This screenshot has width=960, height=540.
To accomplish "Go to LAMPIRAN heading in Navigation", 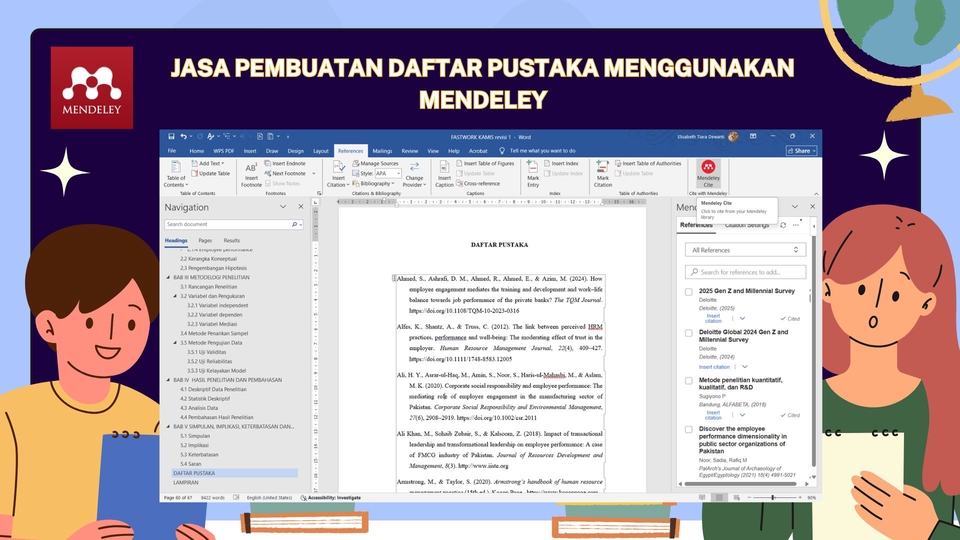I will 186,482.
